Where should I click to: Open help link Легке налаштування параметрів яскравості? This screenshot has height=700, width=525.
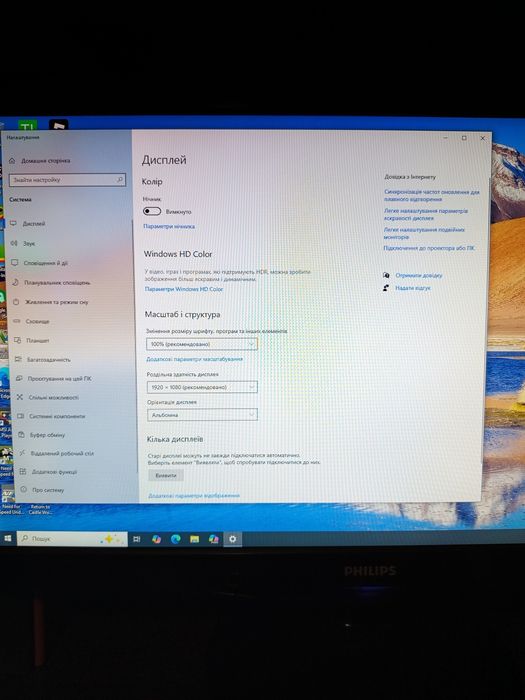pos(426,214)
